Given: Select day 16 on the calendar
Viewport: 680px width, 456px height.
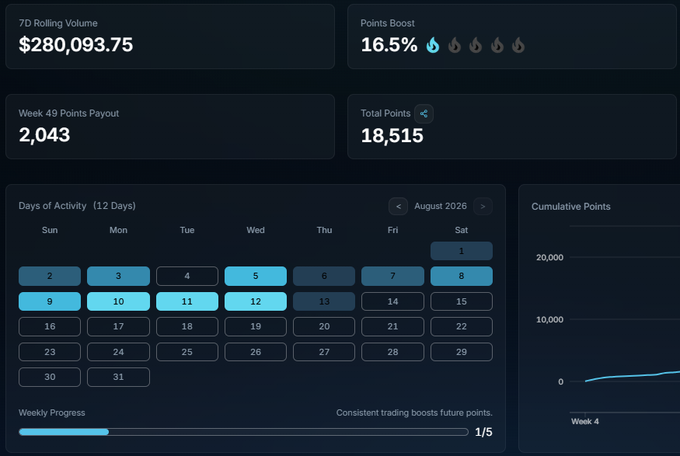Looking at the screenshot, I should [x=49, y=326].
